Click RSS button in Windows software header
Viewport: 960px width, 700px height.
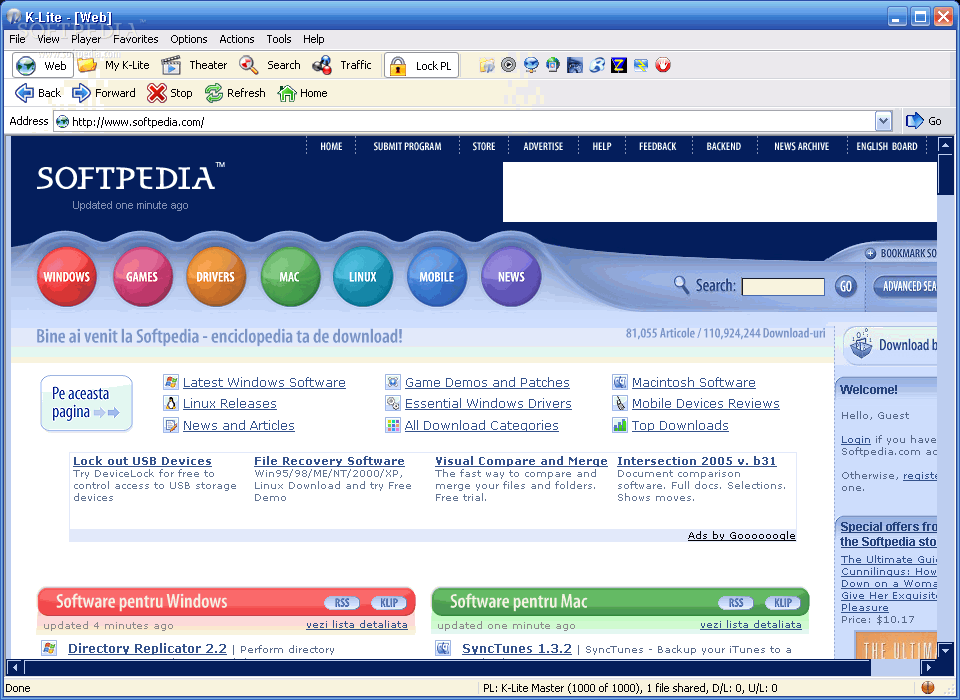coord(342,603)
